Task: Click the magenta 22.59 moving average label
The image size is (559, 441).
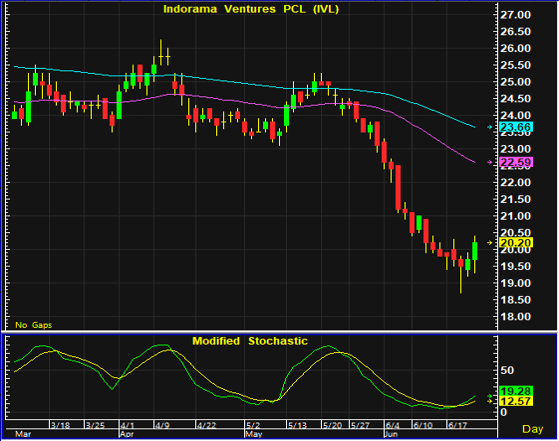Action: 516,162
